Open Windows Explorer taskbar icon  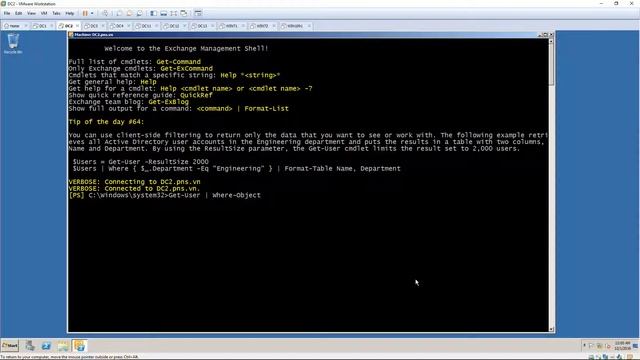point(63,346)
